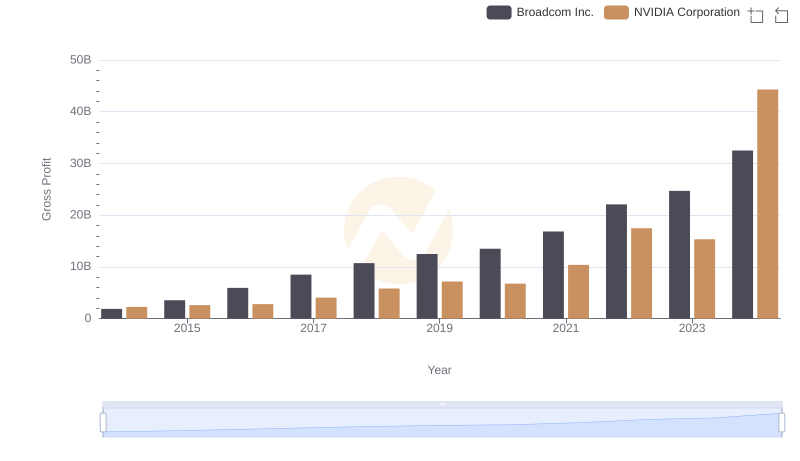Click the Broadcom bar for 2024
The width and height of the screenshot is (800, 461).
coord(742,235)
